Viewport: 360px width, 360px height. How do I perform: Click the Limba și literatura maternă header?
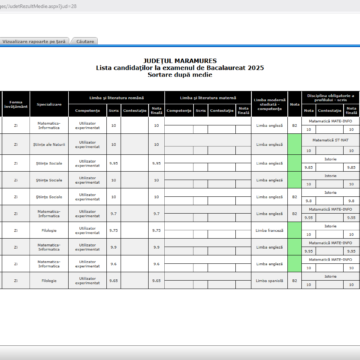click(208, 98)
